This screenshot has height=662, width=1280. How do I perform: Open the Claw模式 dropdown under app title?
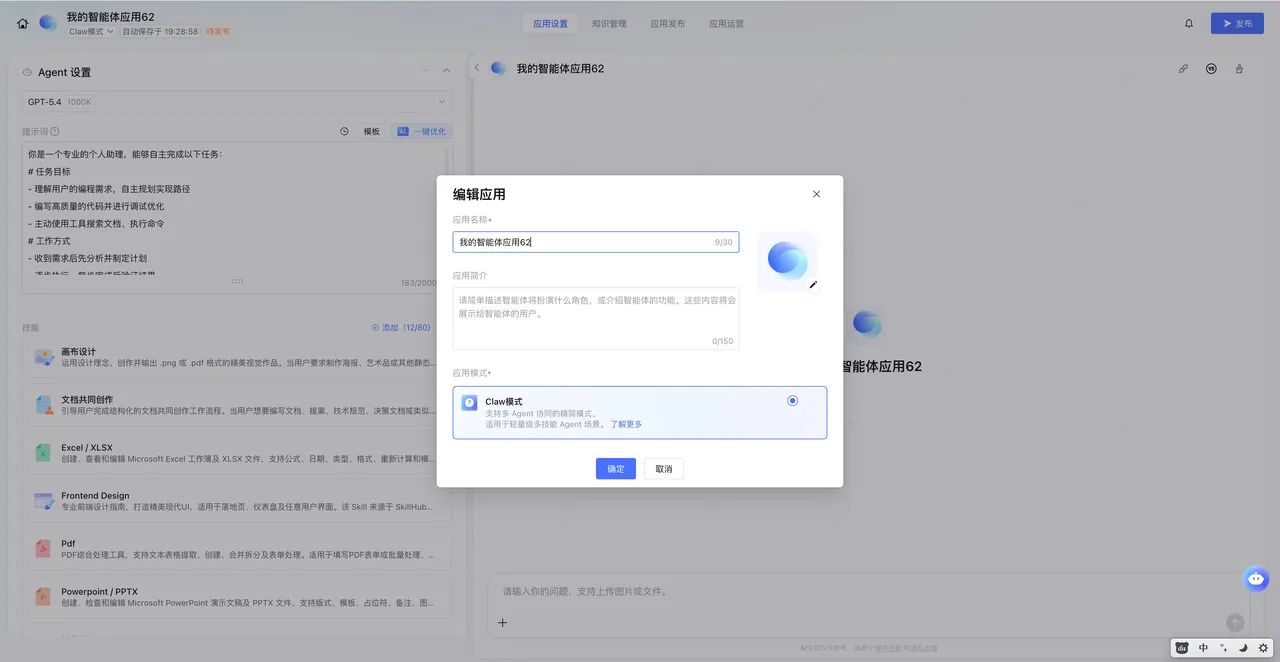click(x=91, y=32)
